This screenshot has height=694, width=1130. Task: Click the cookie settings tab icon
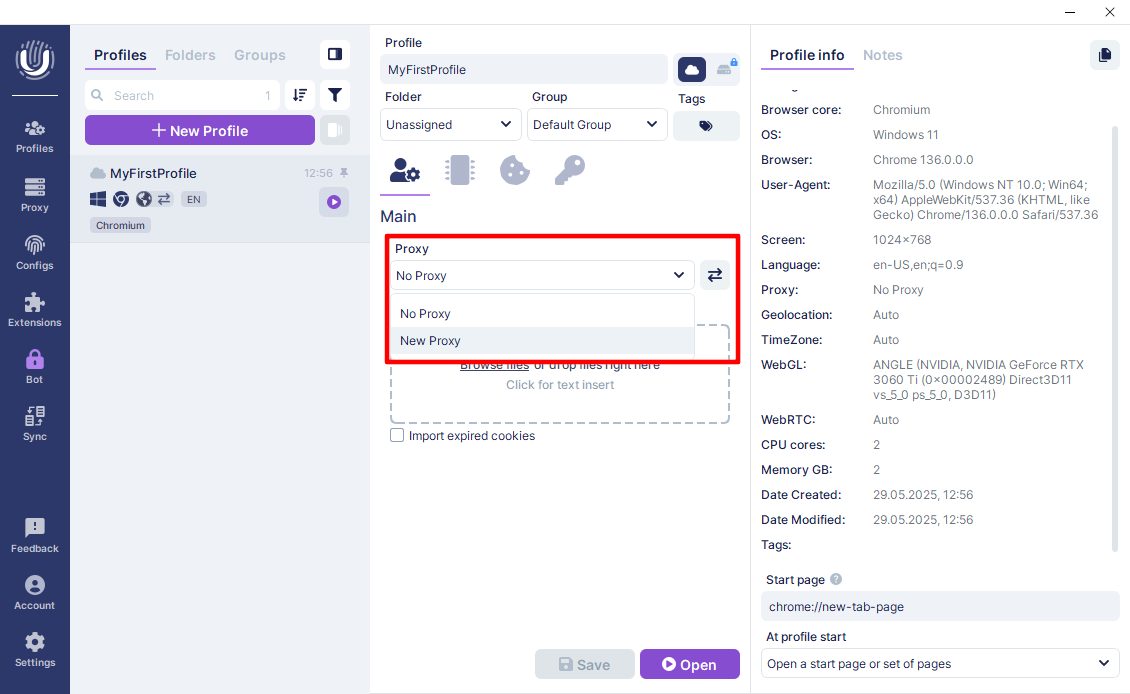click(514, 170)
